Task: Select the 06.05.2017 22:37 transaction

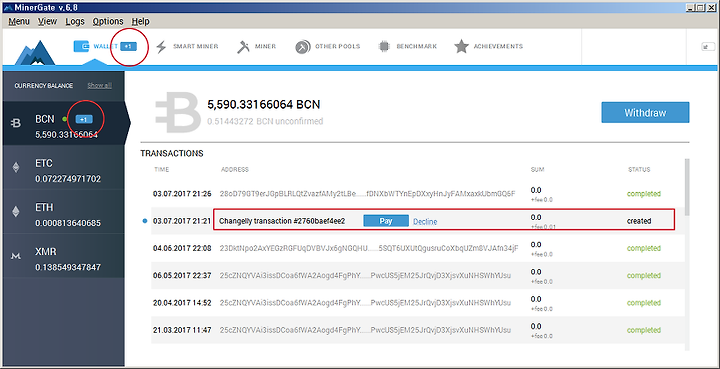Action: (417, 275)
